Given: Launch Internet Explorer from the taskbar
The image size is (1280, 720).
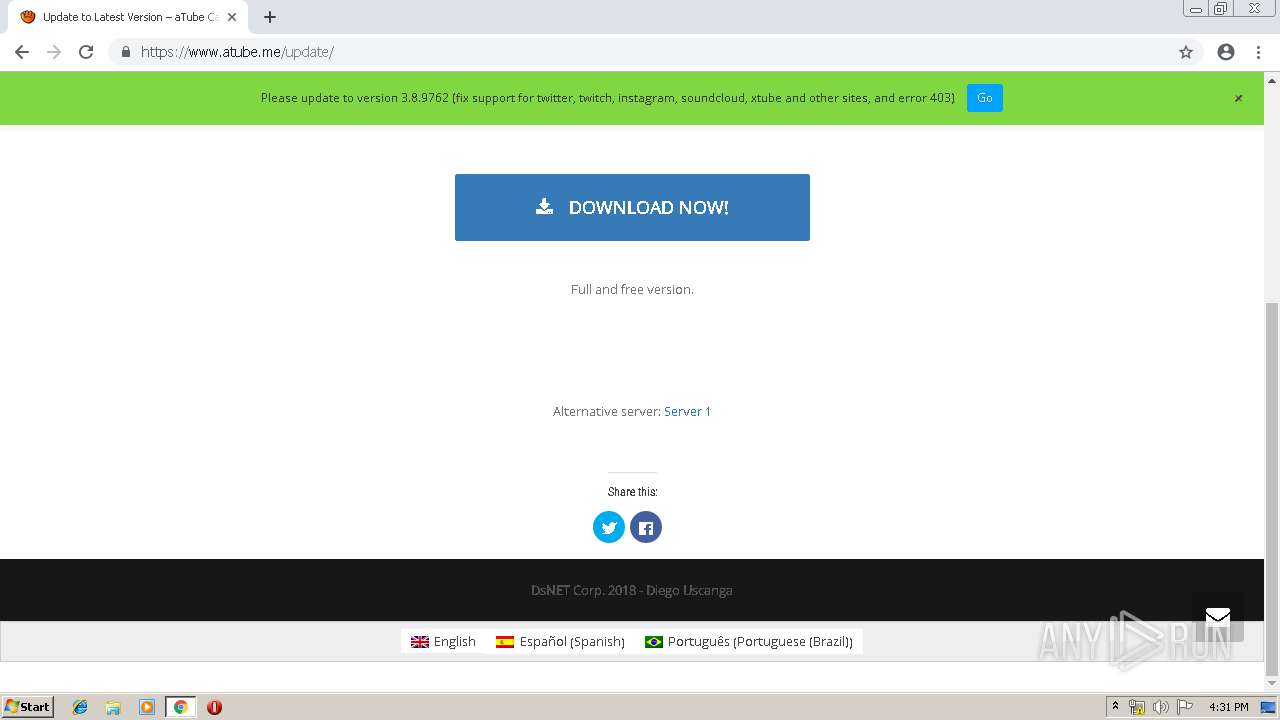Looking at the screenshot, I should (80, 707).
